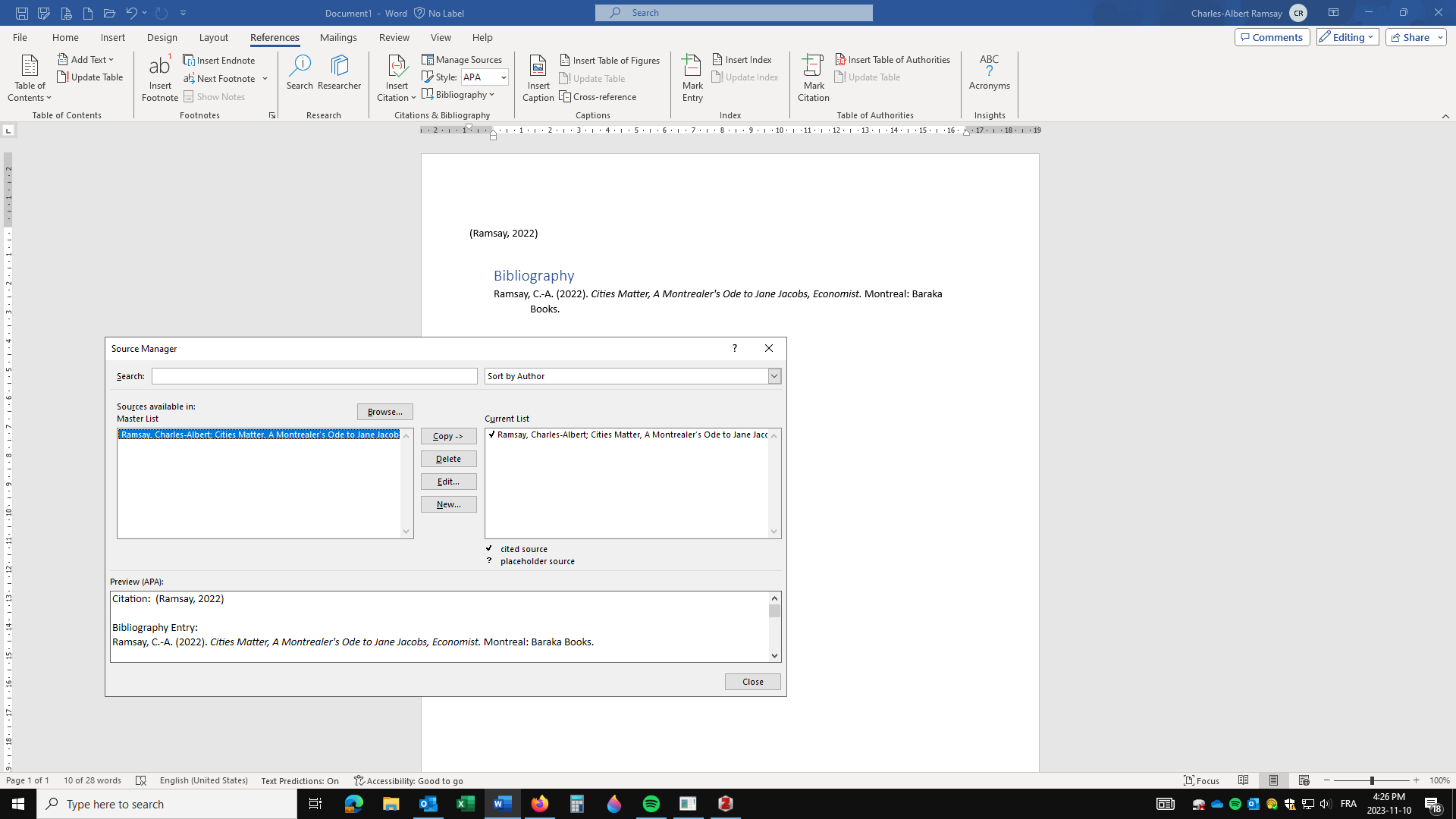Viewport: 1456px width, 819px height.
Task: Click the New... source button
Action: [x=449, y=504]
